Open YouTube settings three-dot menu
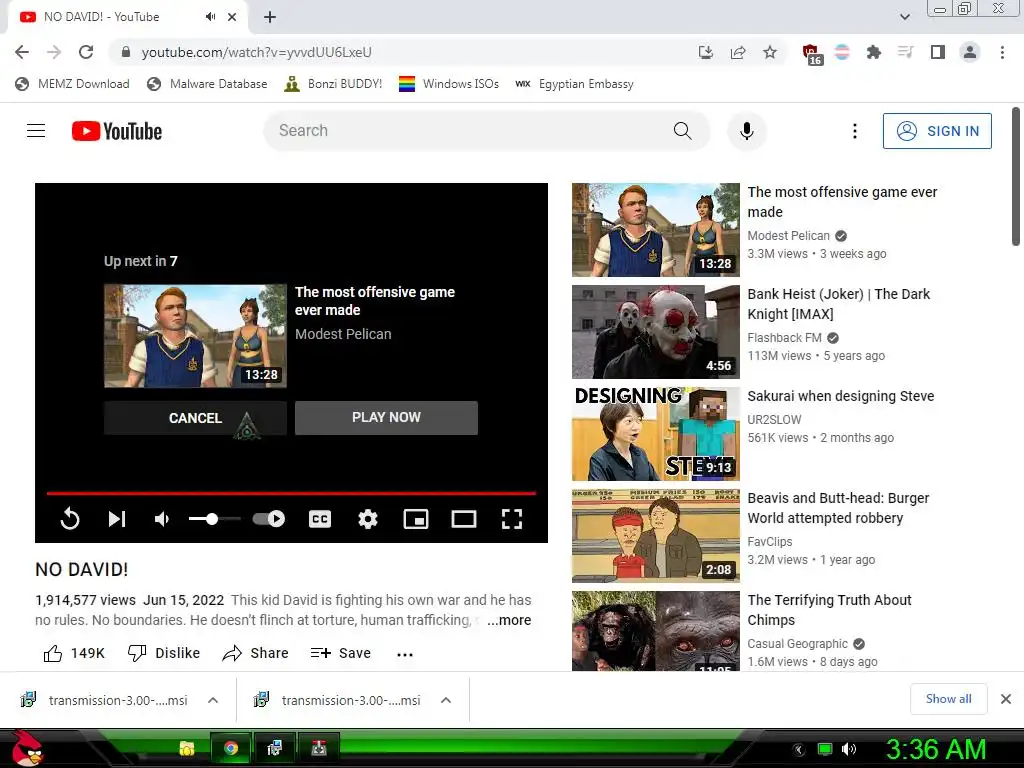The image size is (1024, 768). pos(854,131)
